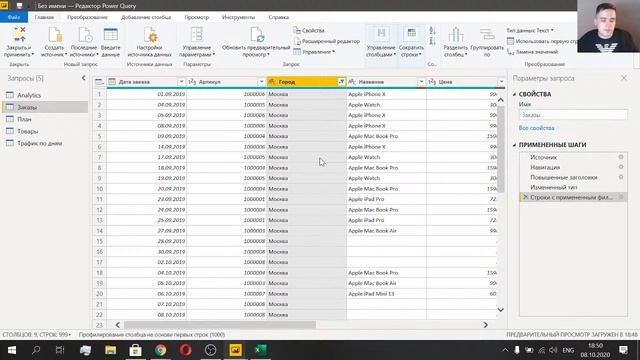Click the Windows Start button
640x360 pixels.
pyautogui.click(x=12, y=350)
